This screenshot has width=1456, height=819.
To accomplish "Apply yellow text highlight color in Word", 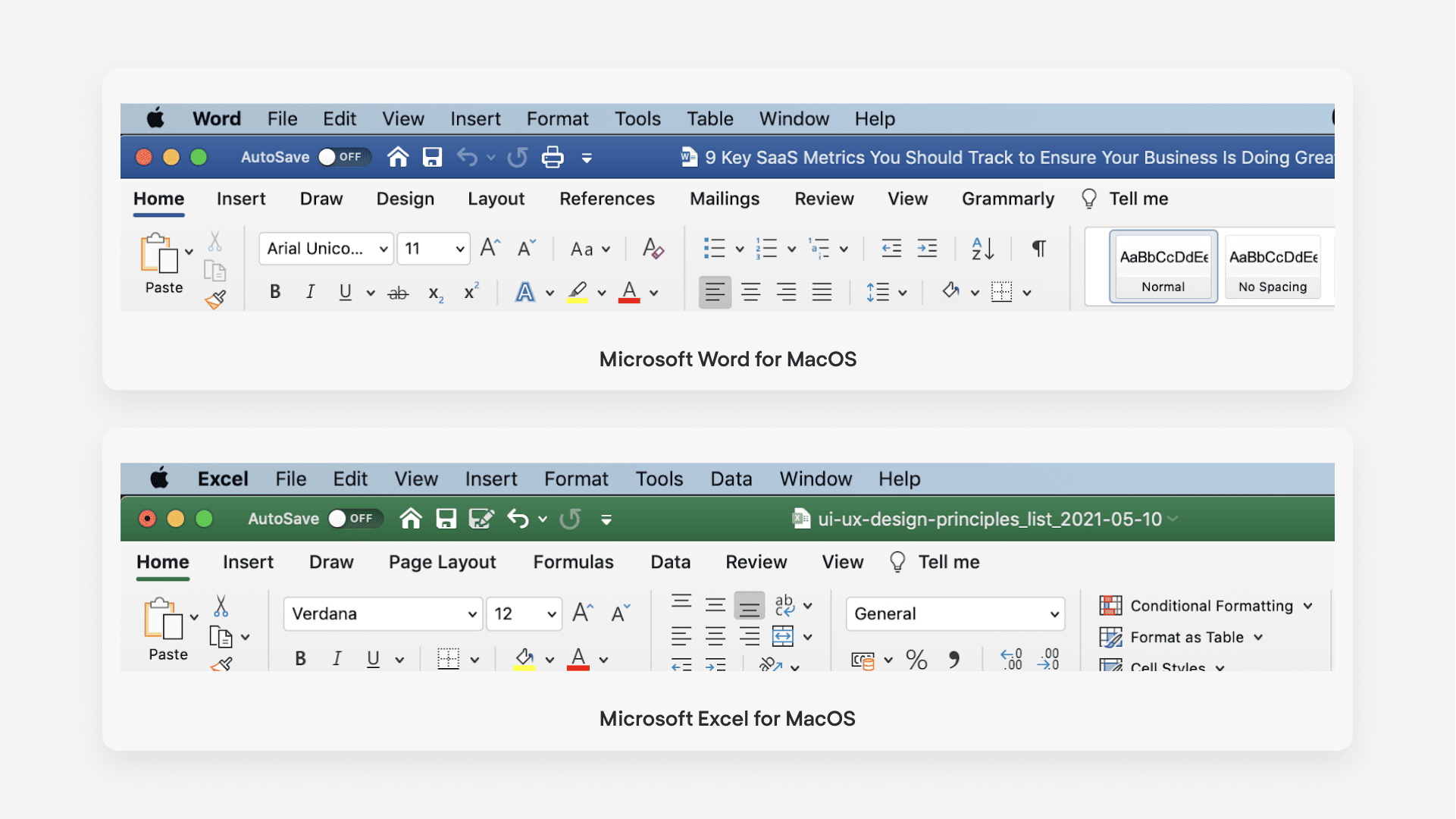I will point(578,292).
